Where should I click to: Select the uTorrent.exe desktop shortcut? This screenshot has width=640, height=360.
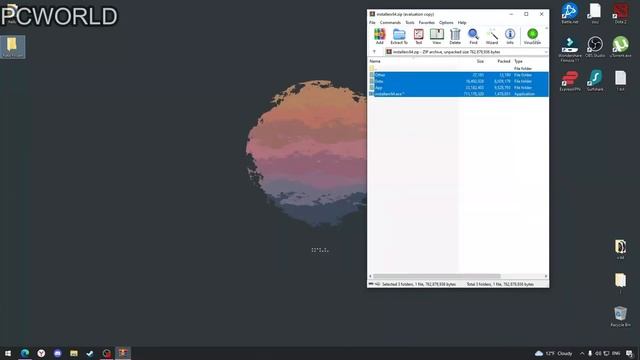620,47
